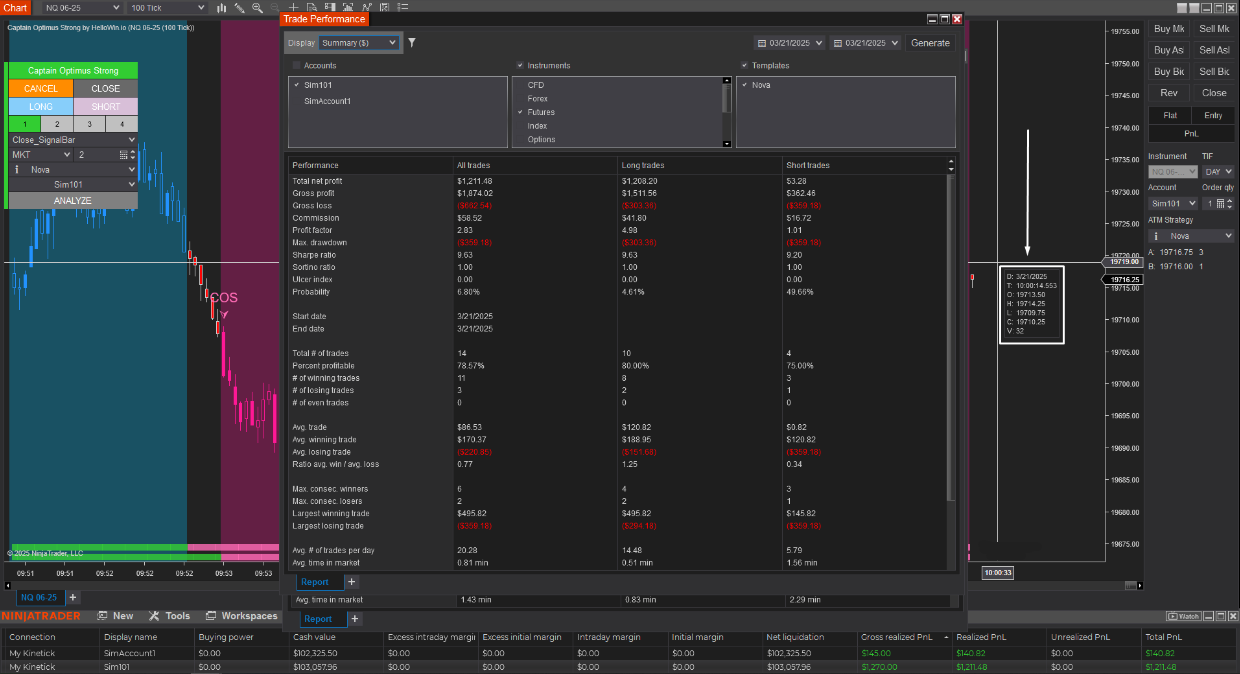Click the Buy Mkt button
The image size is (1240, 674).
[1168, 29]
